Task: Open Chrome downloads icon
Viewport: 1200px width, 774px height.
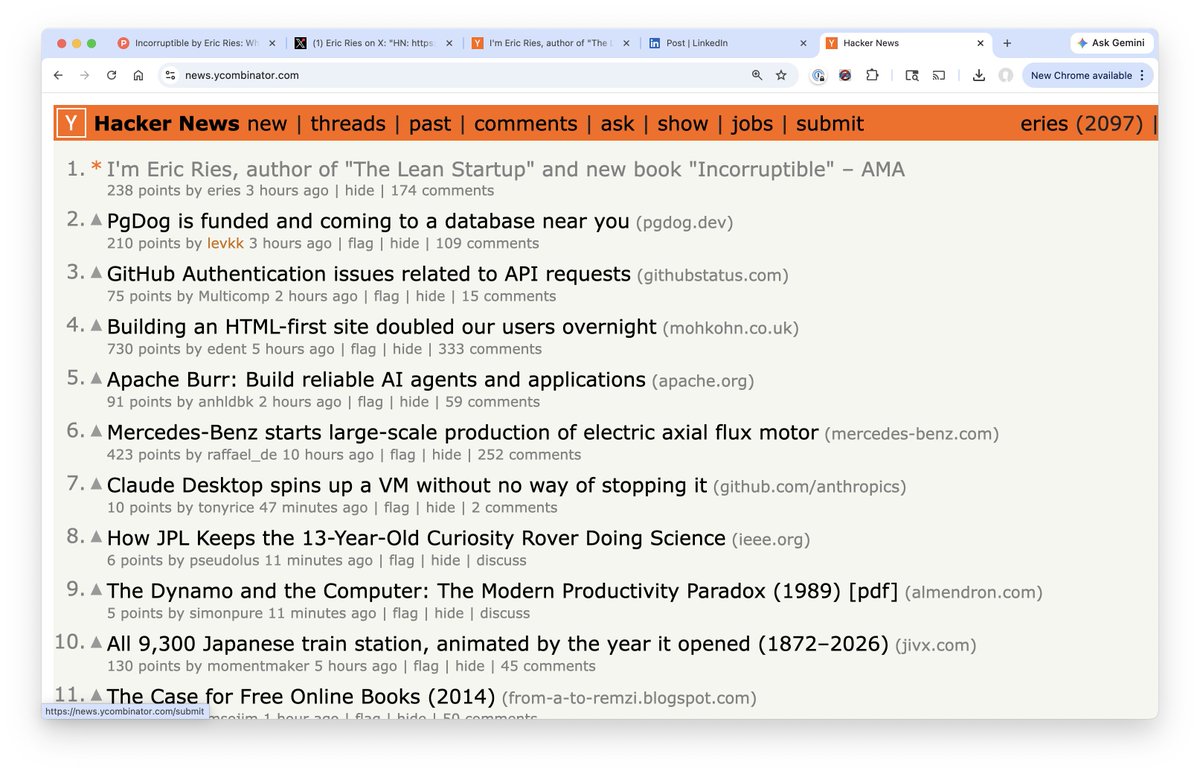Action: 979,75
